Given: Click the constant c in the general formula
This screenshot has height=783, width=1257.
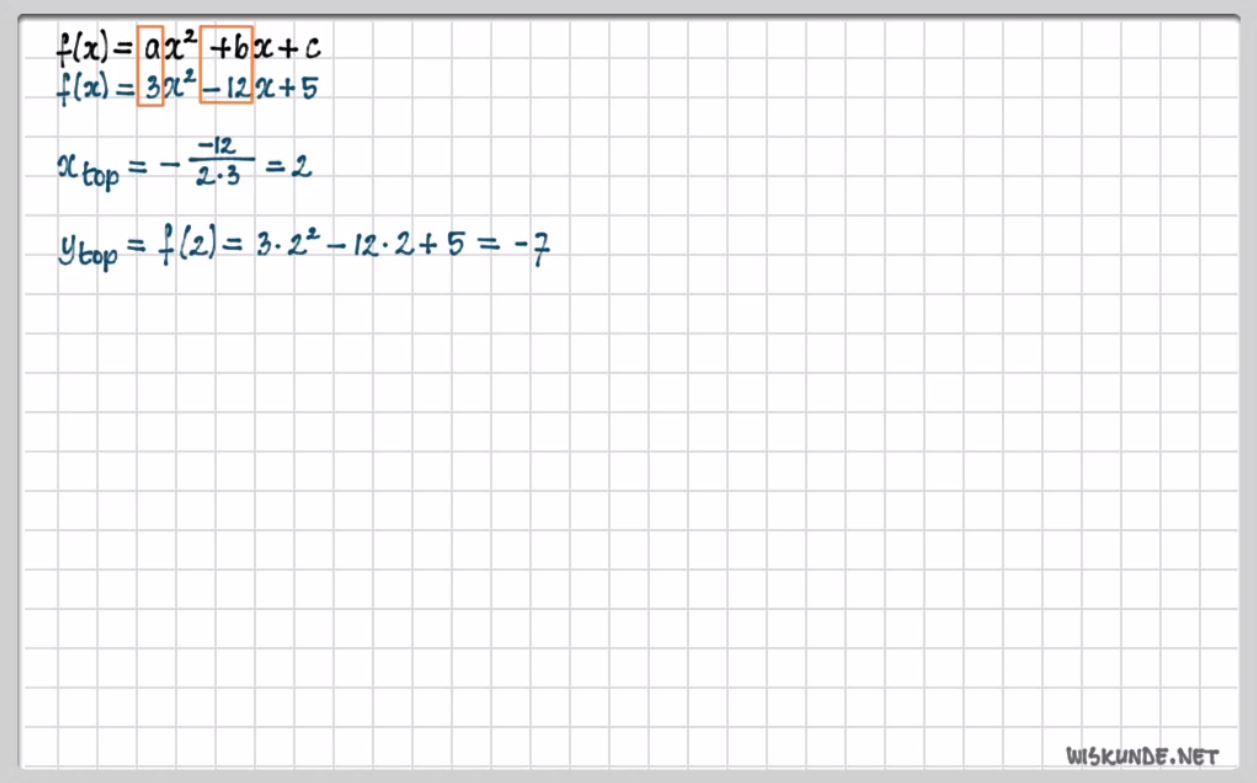Looking at the screenshot, I should point(312,48).
